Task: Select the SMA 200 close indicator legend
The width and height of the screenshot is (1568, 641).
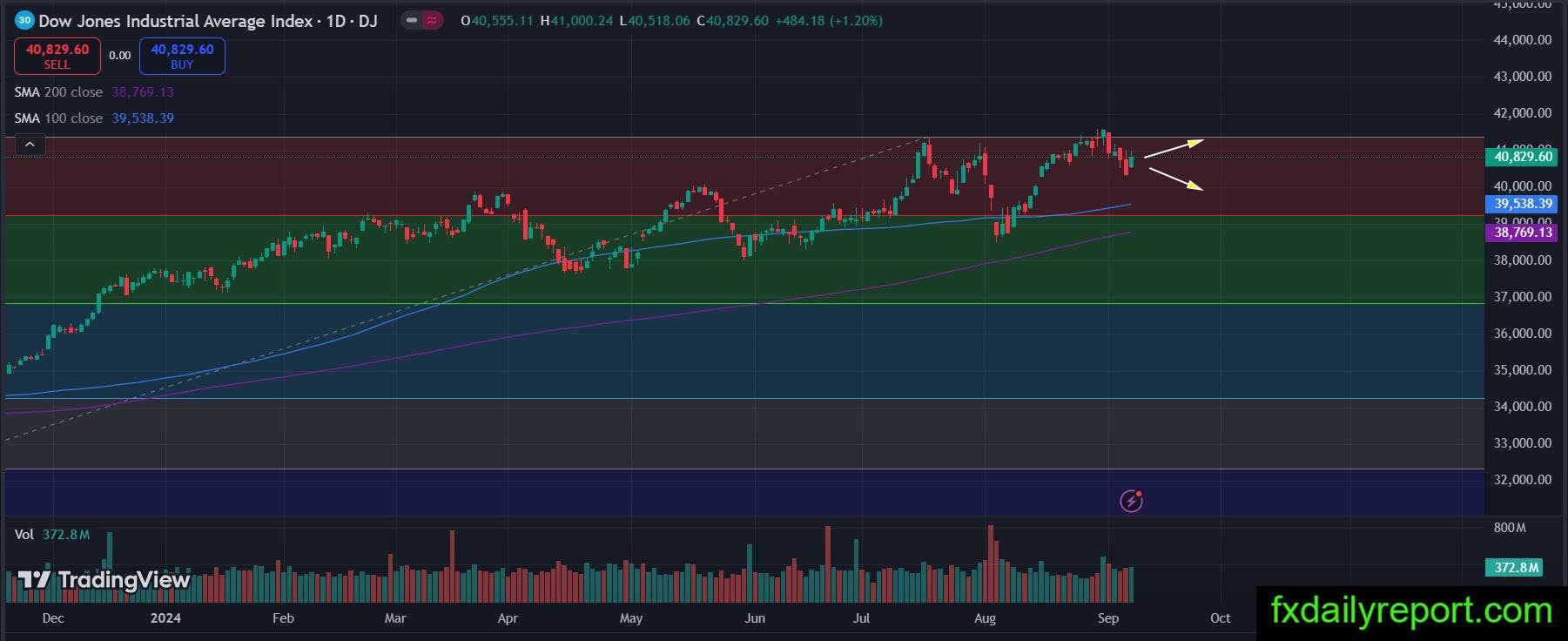Action: tap(94, 92)
